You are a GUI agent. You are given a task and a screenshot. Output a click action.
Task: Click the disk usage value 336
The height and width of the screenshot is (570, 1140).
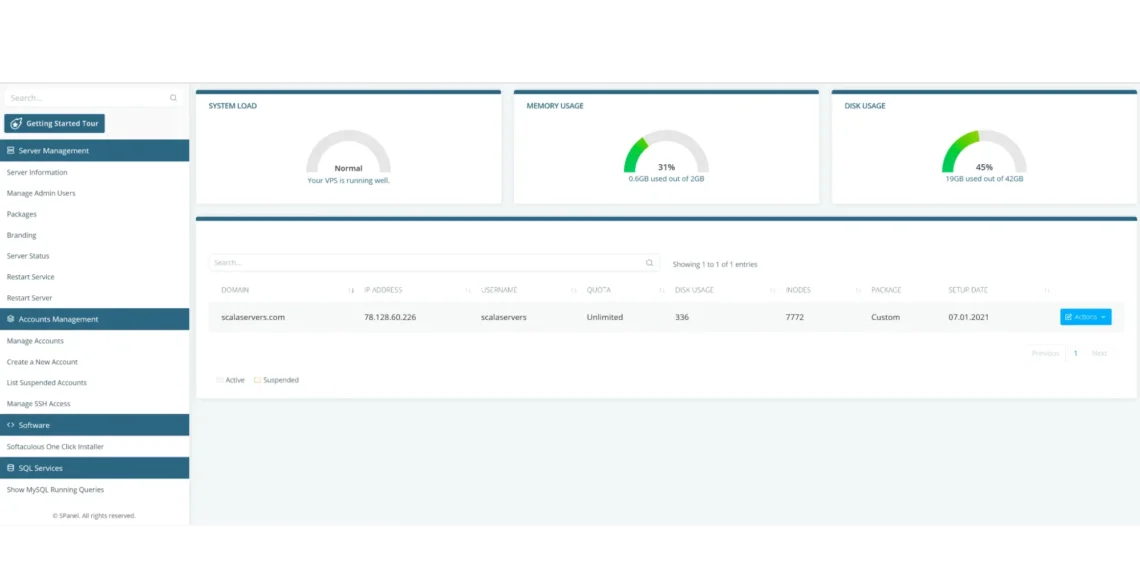682,318
